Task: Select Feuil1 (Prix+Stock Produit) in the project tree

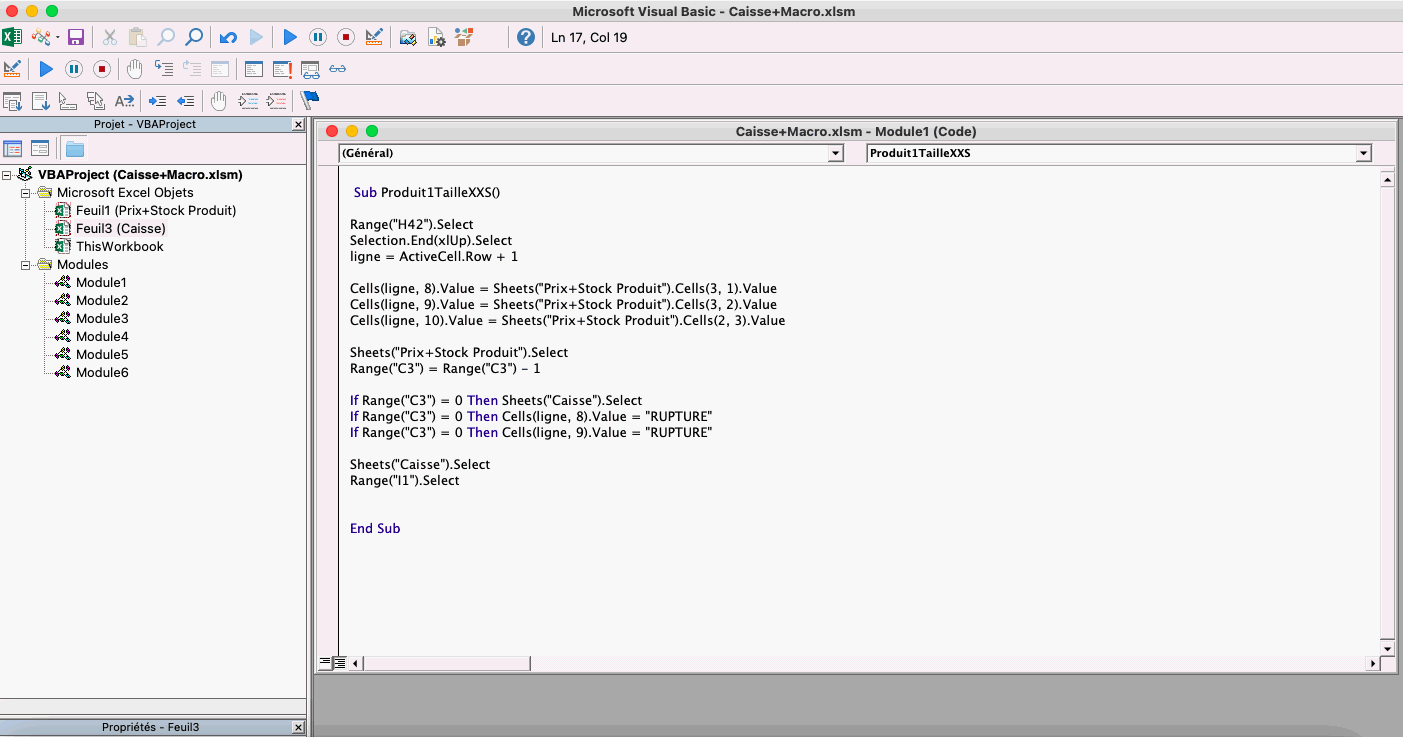Action: tap(156, 211)
